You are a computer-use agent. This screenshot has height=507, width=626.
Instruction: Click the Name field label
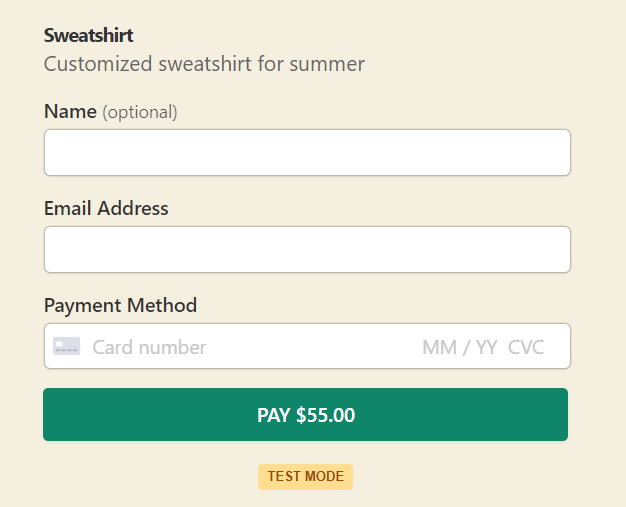pos(70,111)
